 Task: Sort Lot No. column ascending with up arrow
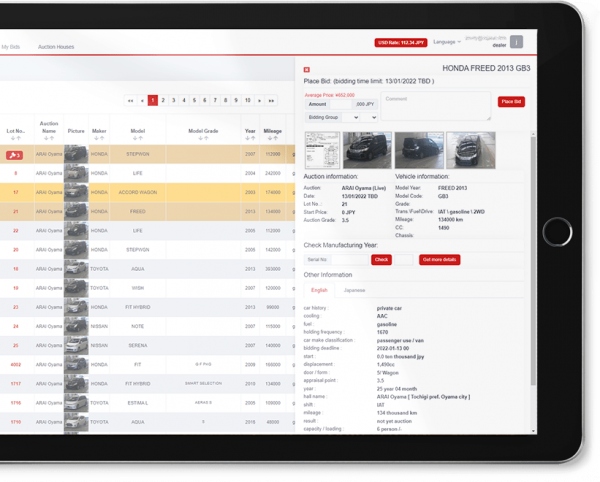(x=18, y=138)
